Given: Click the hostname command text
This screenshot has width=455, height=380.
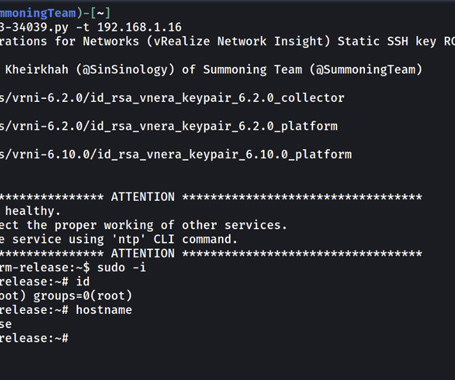Looking at the screenshot, I should coord(104,310).
